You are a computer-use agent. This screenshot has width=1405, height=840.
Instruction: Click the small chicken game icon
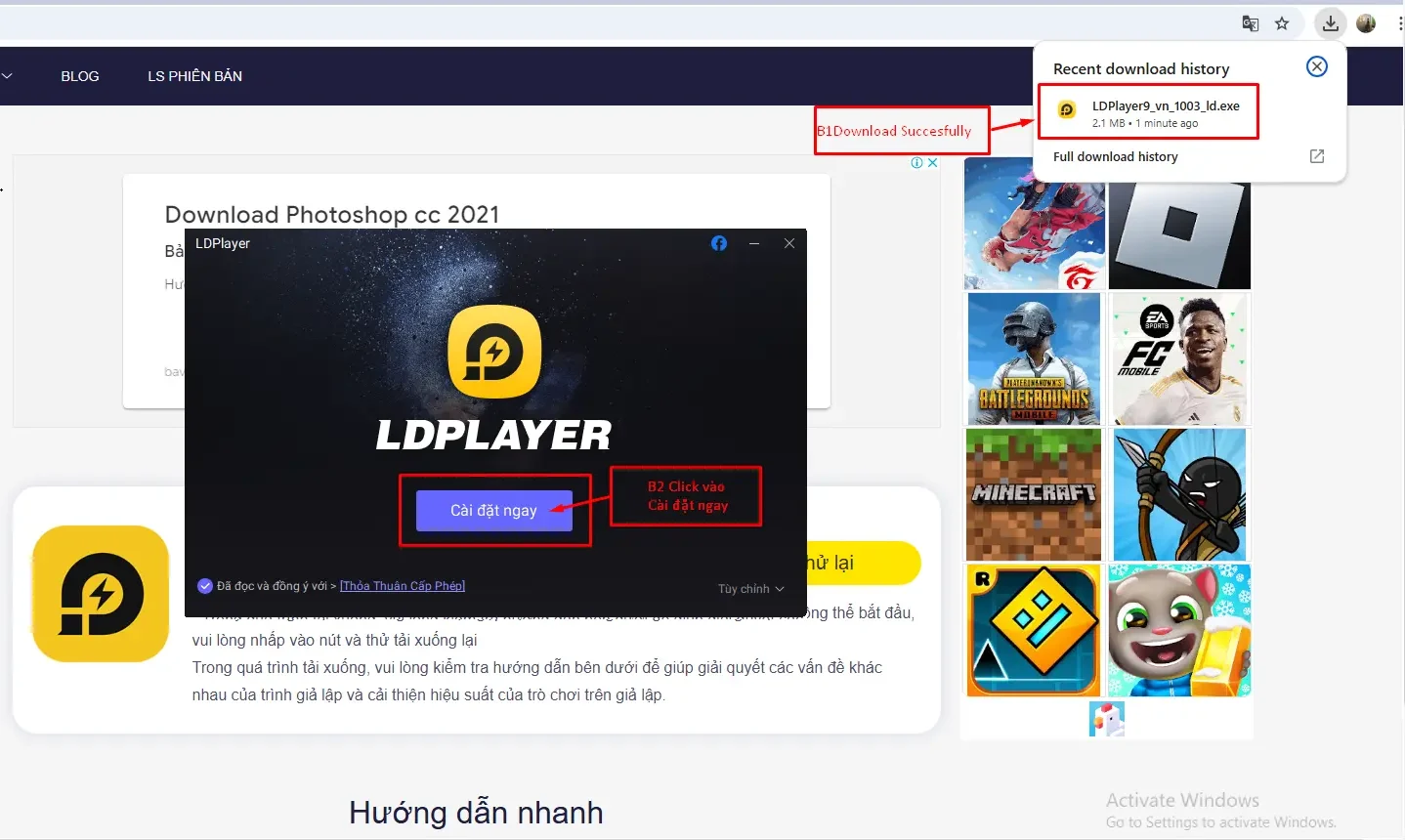pyautogui.click(x=1107, y=719)
